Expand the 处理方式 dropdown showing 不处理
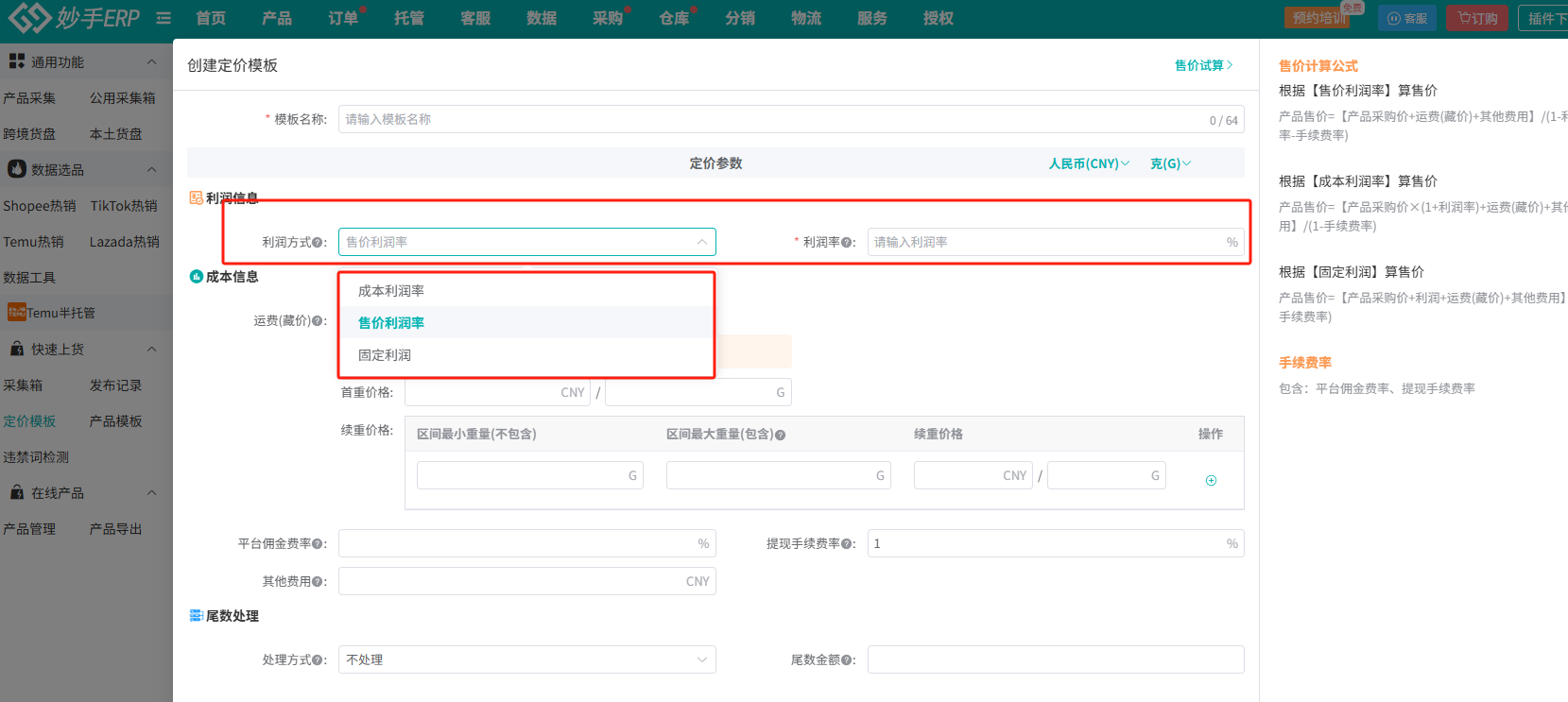Screen dimensions: 1568x702 coord(526,659)
